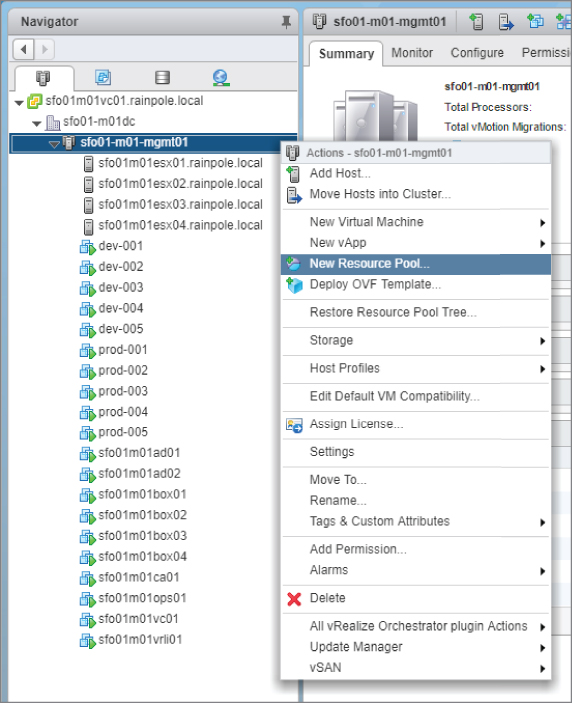
Task: Expand vRealize Orchestrator plugin Actions submenu
Action: click(542, 627)
